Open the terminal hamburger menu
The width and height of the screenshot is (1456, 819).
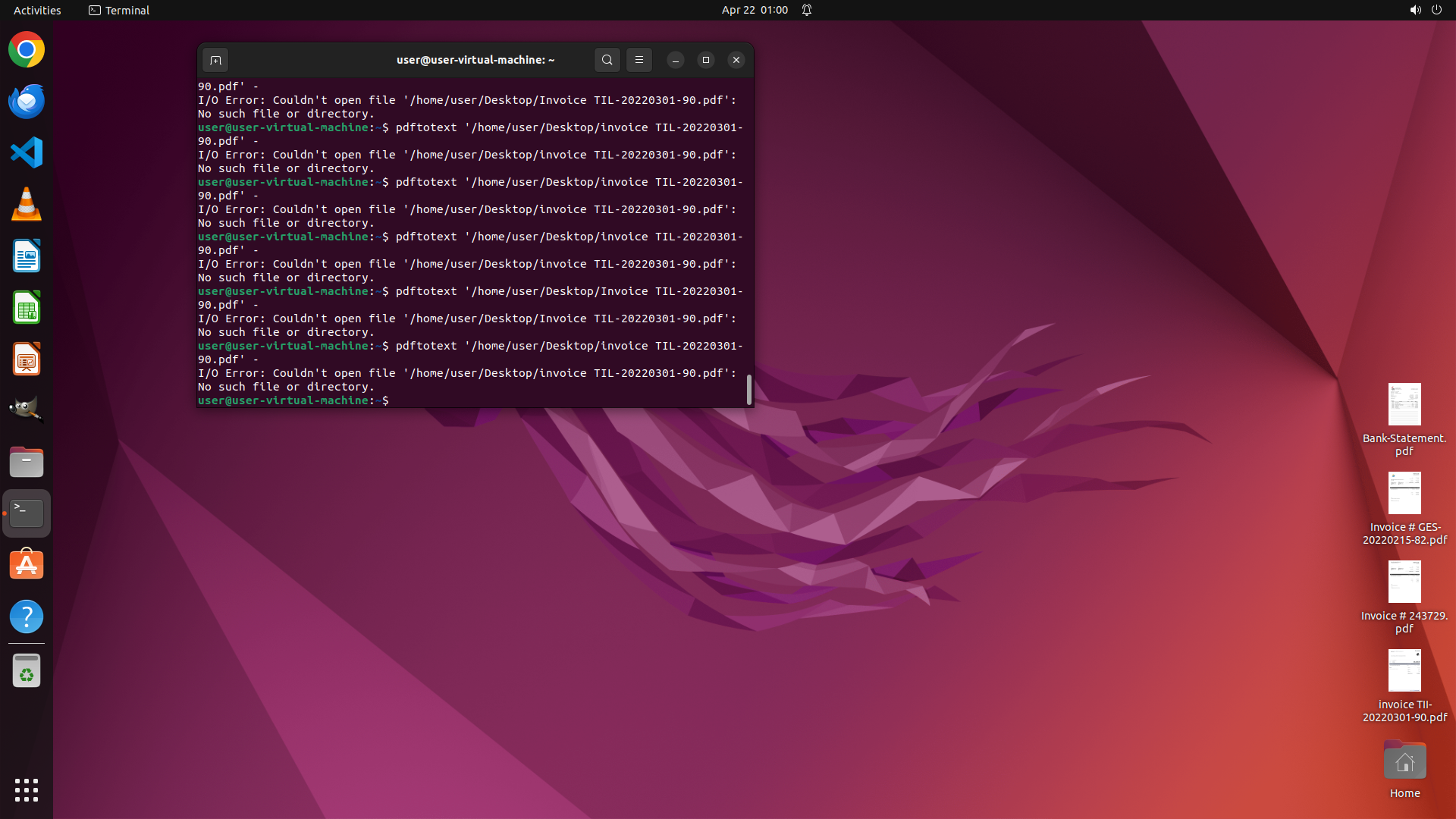tap(639, 60)
